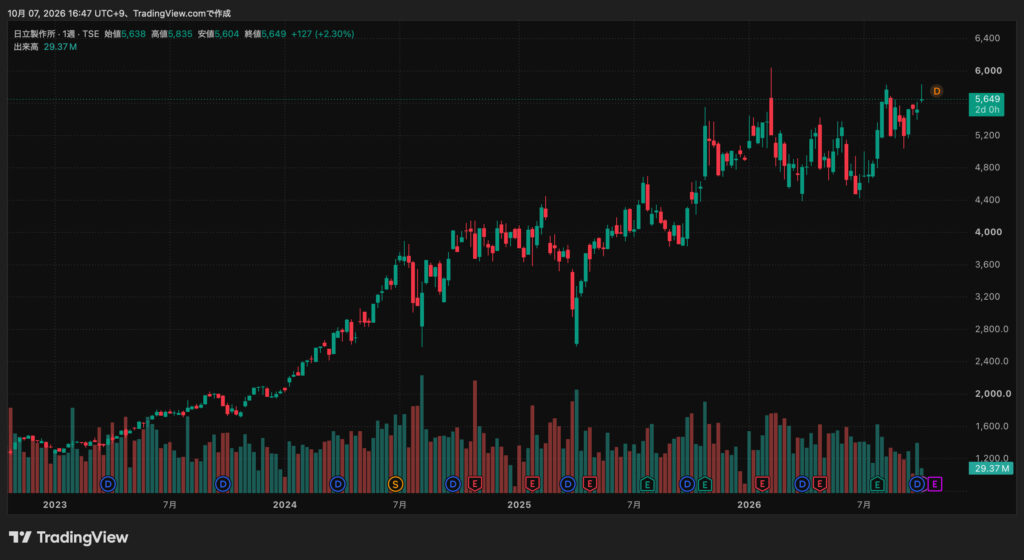This screenshot has width=1024, height=560.
Task: Click the 5,200 price axis label
Action: tap(987, 135)
